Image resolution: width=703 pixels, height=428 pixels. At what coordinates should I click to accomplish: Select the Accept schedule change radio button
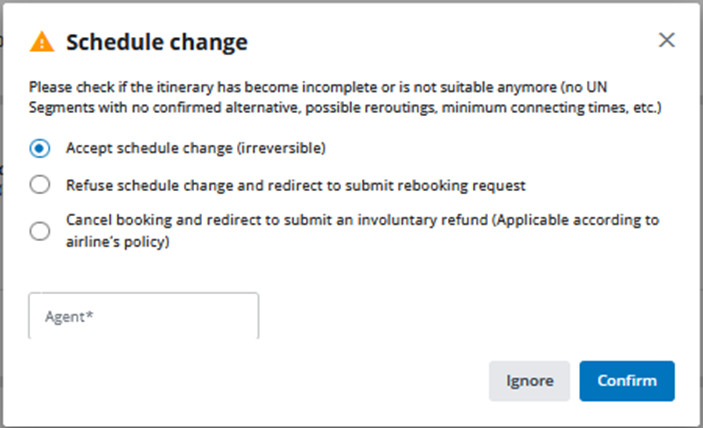tap(40, 148)
